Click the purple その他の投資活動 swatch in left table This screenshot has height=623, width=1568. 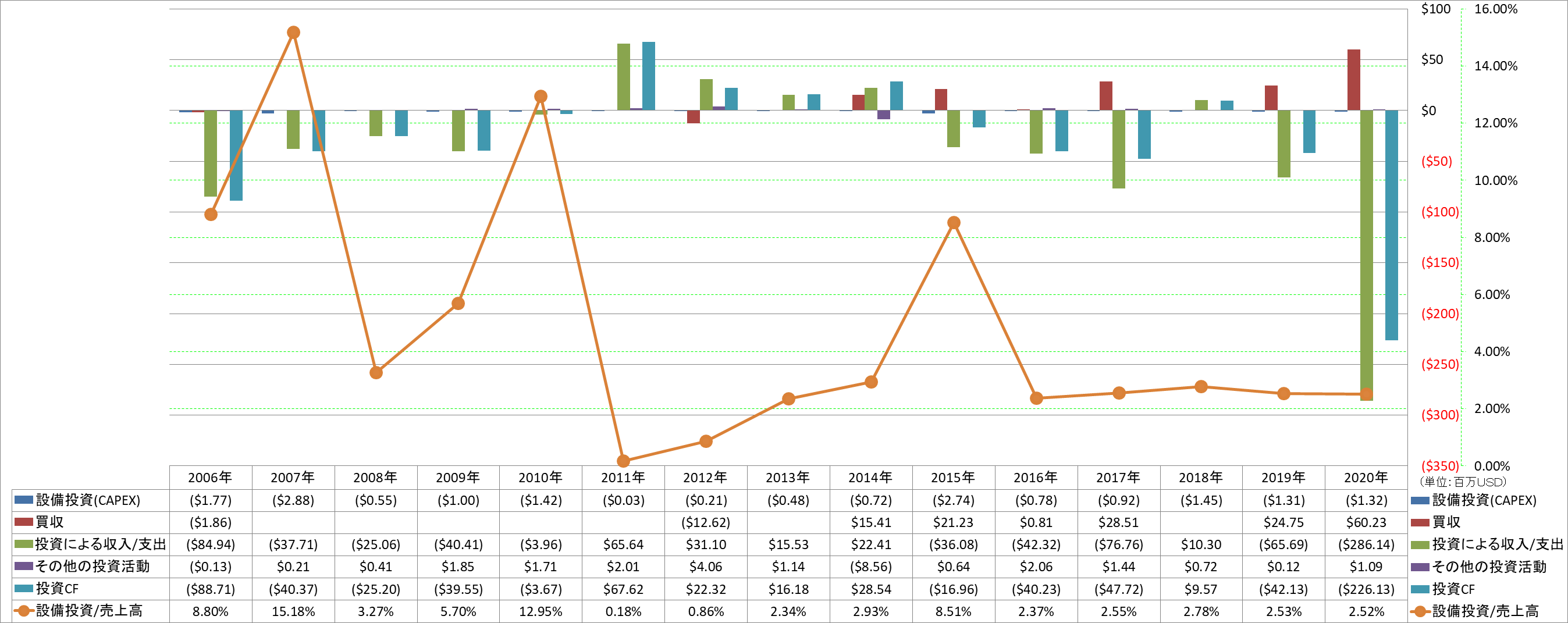click(x=23, y=567)
